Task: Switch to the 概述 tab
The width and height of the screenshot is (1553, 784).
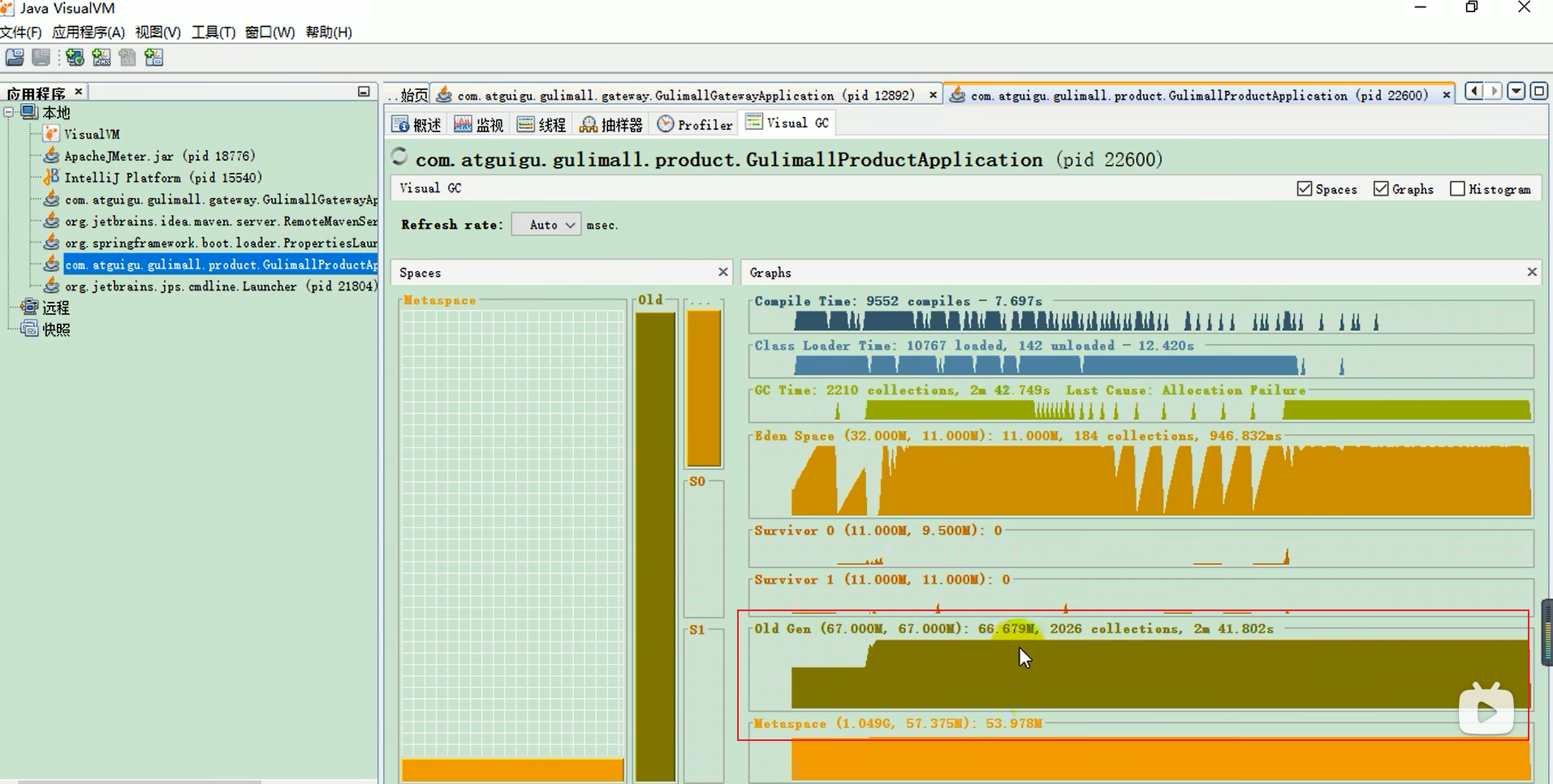Action: coord(416,124)
